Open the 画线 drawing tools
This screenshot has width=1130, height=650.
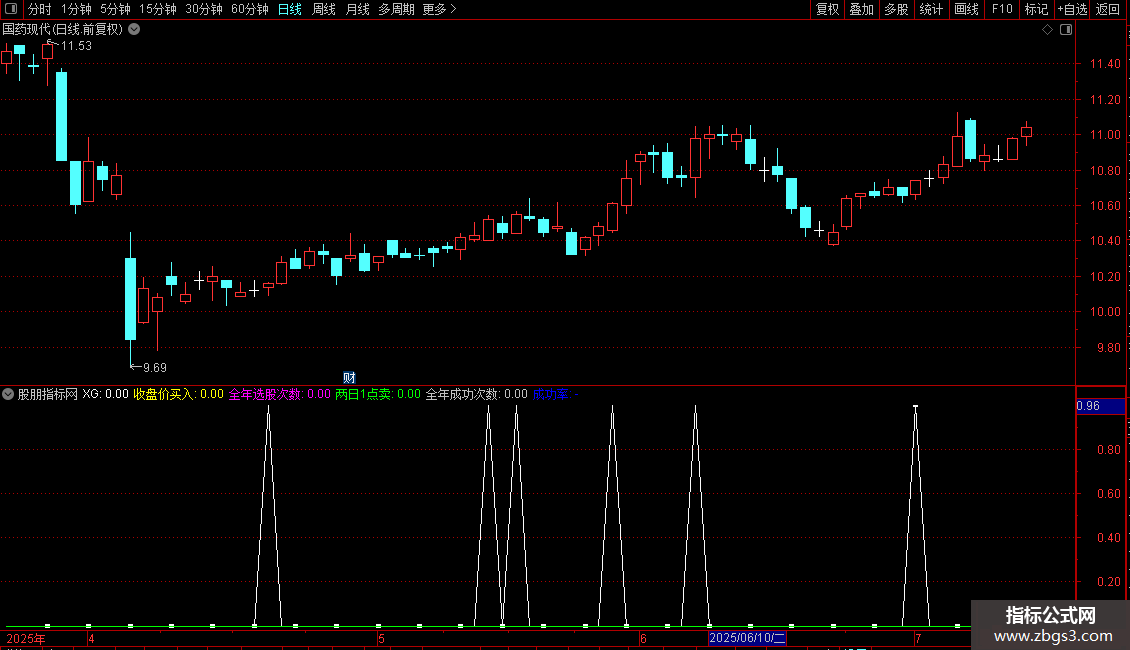pyautogui.click(x=966, y=9)
